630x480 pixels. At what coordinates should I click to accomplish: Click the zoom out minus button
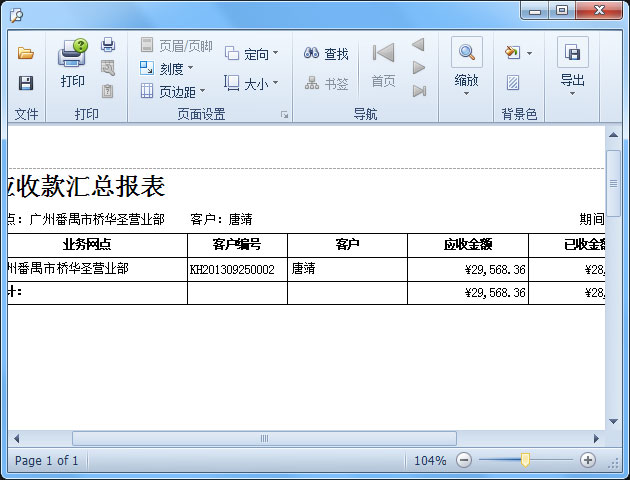click(x=464, y=460)
